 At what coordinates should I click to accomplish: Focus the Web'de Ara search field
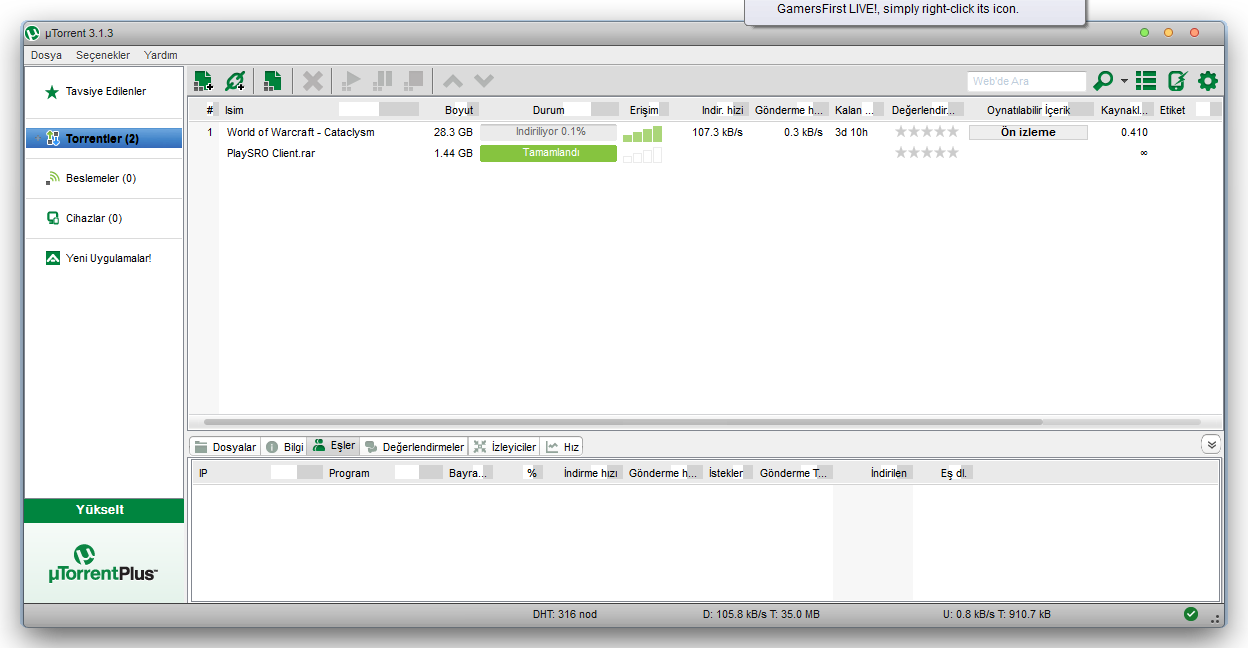click(1026, 81)
